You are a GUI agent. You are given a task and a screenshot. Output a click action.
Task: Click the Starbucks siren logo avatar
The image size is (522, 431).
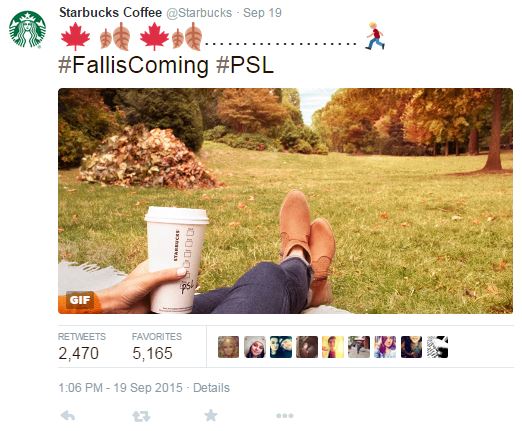coord(27,29)
